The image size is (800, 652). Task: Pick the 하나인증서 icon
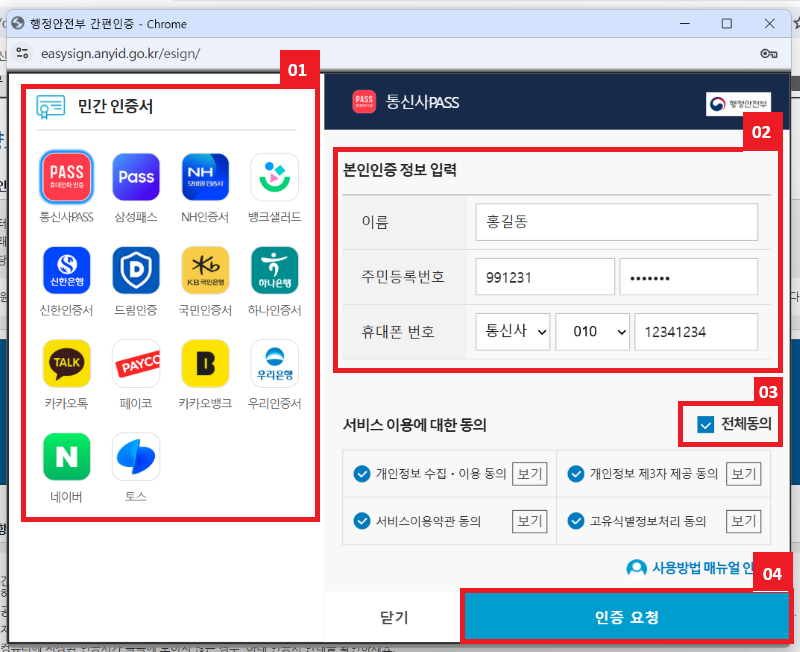coord(274,270)
